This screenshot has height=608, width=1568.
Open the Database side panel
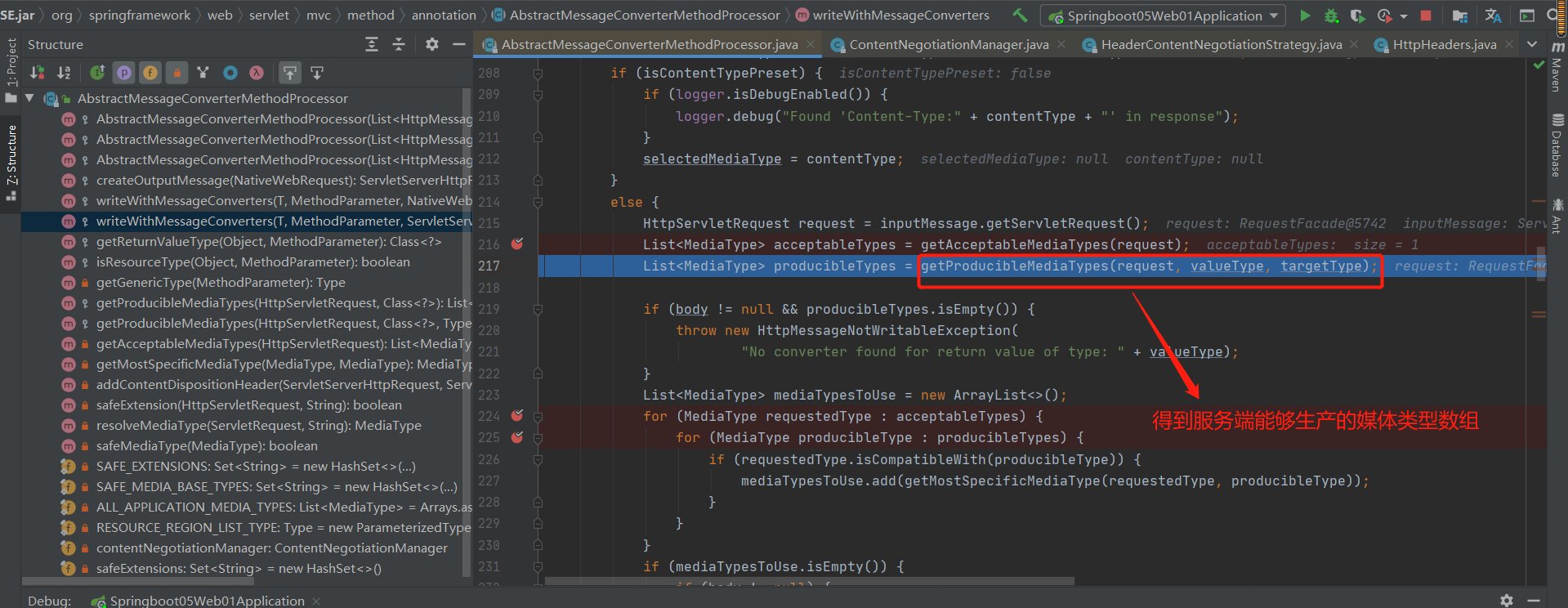click(1557, 145)
